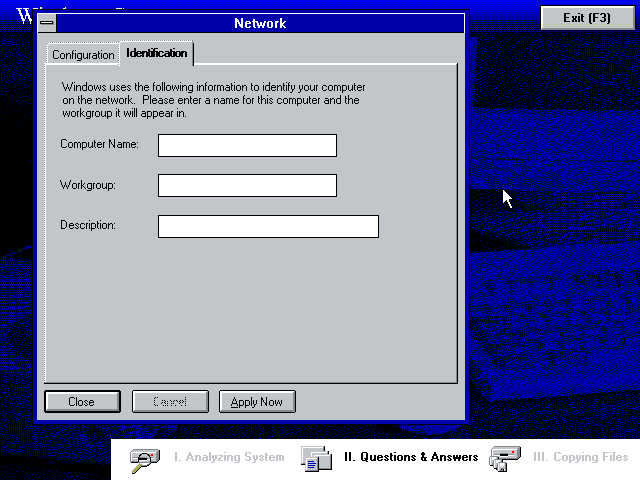Focus the Computer Name field
This screenshot has width=640, height=480.
pos(247,145)
